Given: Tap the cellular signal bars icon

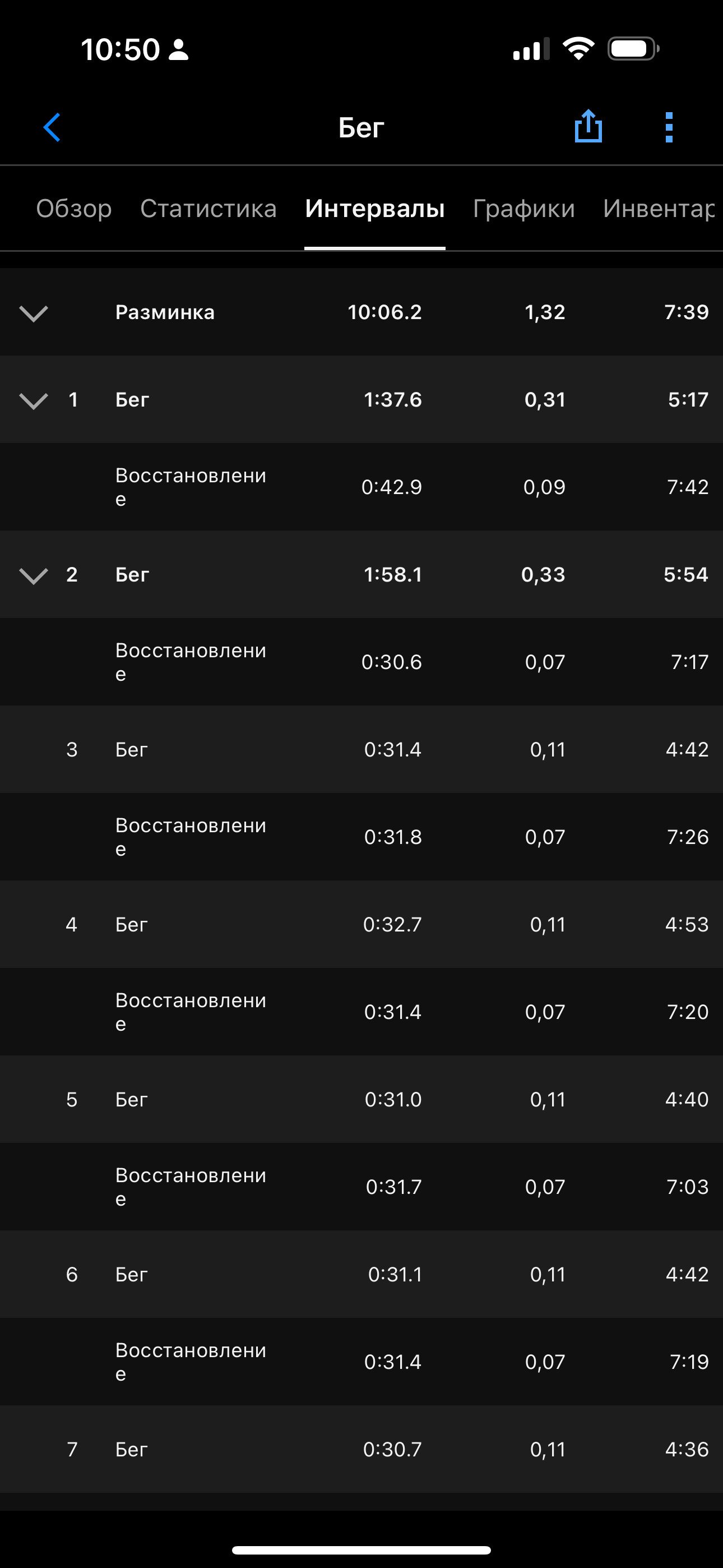Looking at the screenshot, I should (531, 49).
